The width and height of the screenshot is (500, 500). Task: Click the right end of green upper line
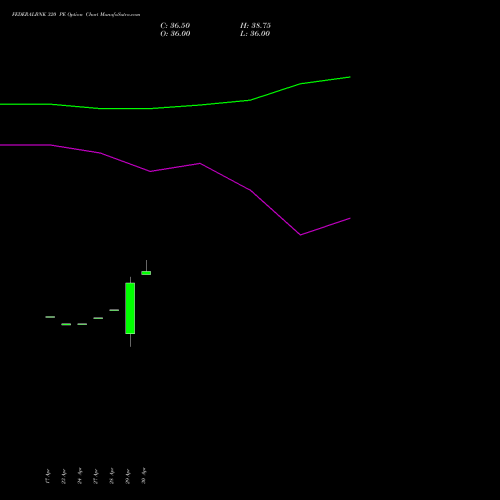349,77
